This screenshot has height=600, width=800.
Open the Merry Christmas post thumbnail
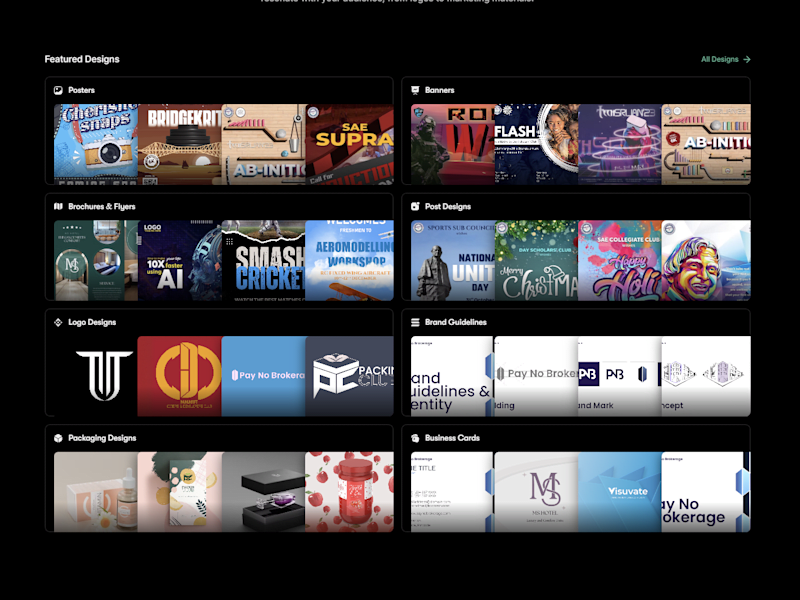(x=536, y=261)
